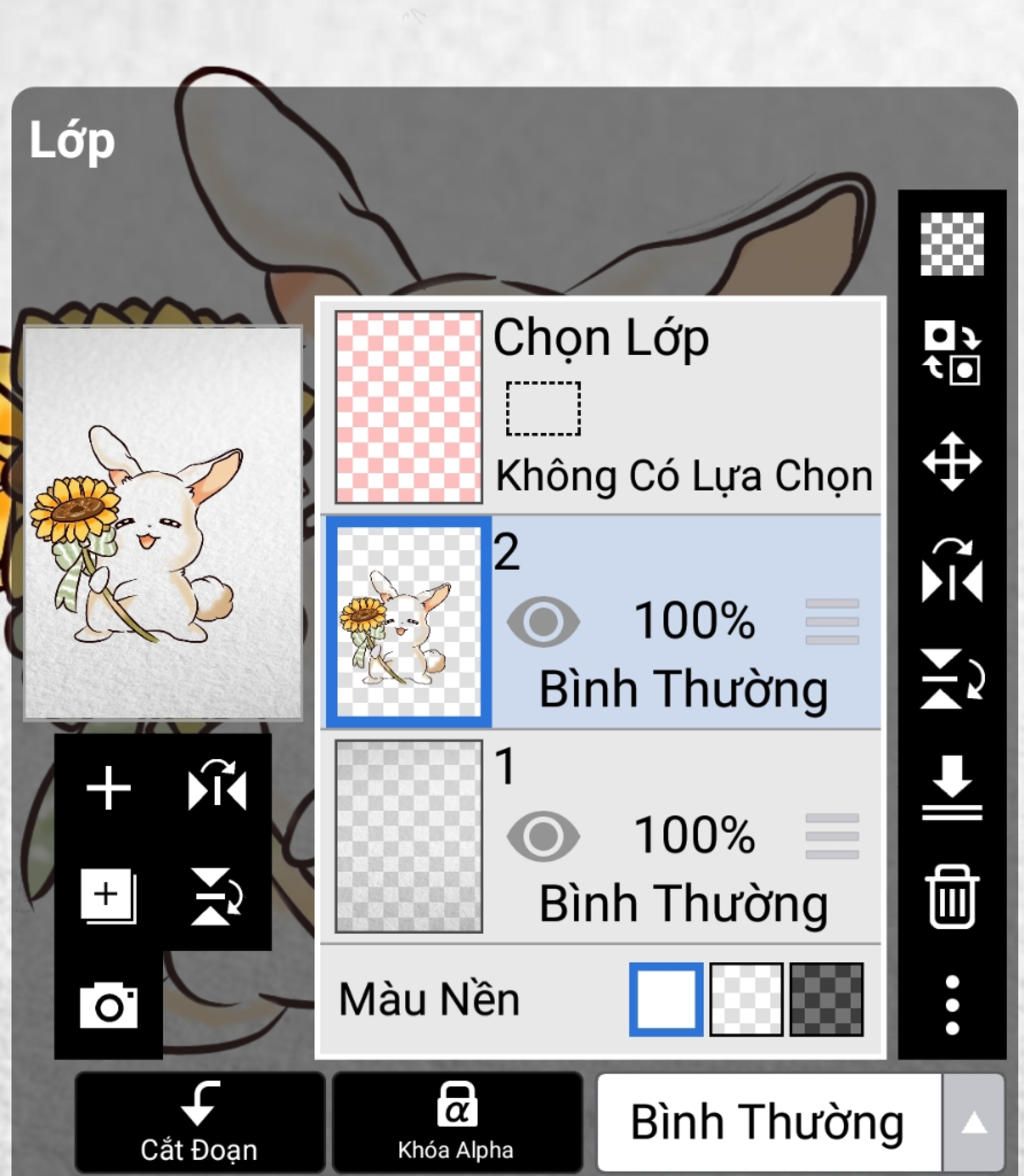Flip layer vertically in right toolbar
1024x1176 pixels.
click(x=952, y=679)
